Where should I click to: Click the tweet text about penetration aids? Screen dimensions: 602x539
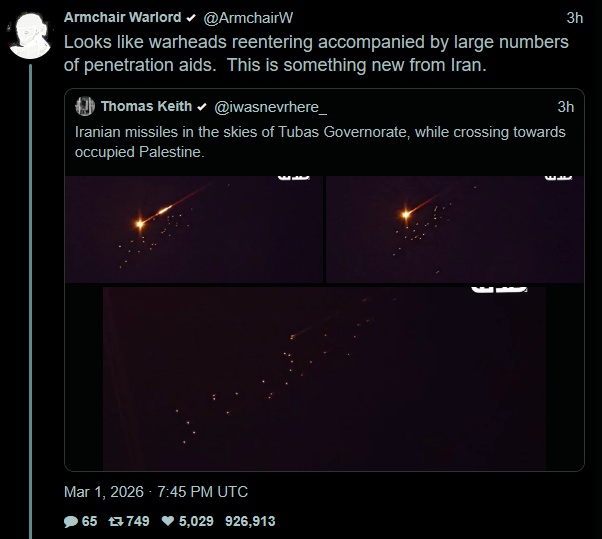[316, 53]
